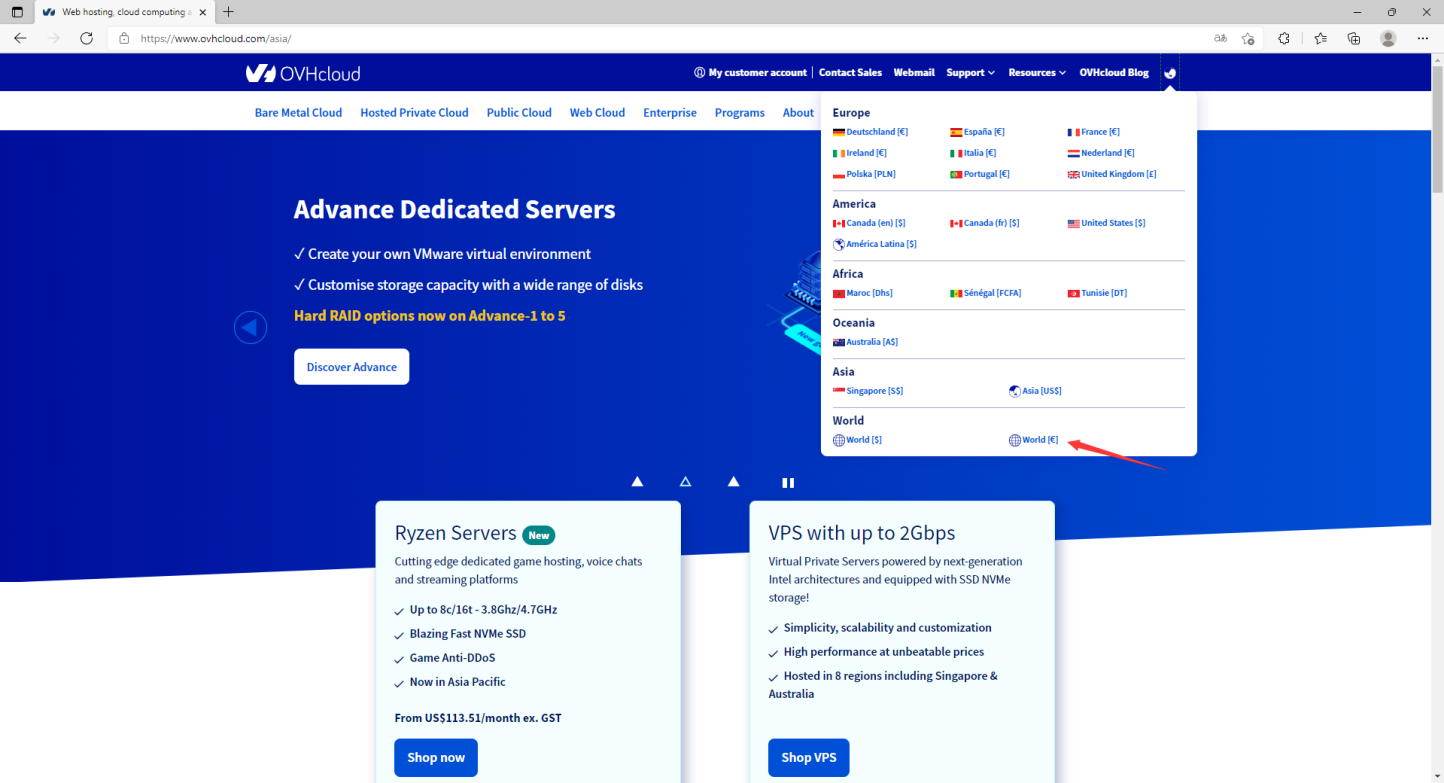The width and height of the screenshot is (1444, 783).
Task: Click the region selector globe icon
Action: tap(1170, 73)
